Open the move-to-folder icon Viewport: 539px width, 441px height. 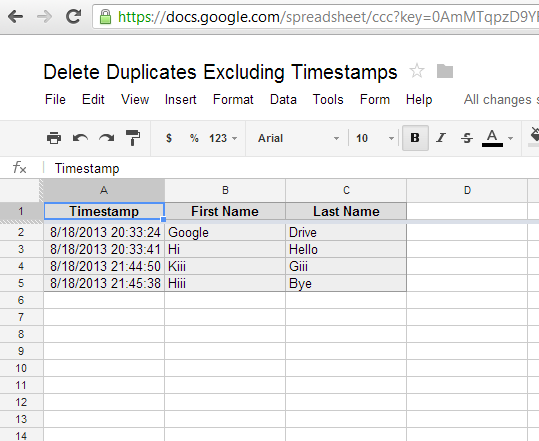click(445, 71)
